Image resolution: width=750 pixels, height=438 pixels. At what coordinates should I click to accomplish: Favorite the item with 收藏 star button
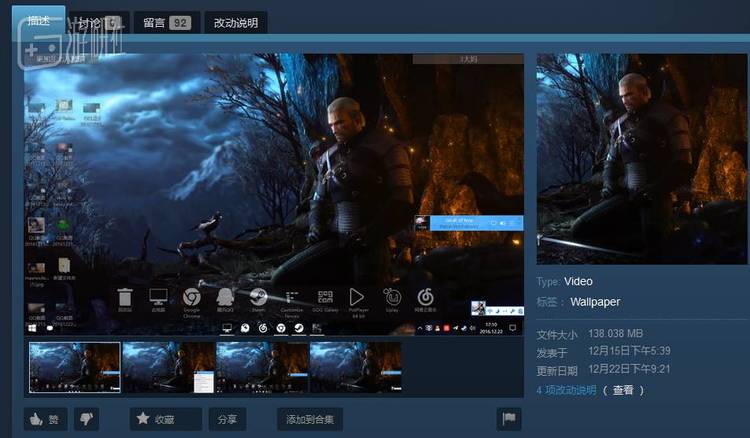click(164, 419)
